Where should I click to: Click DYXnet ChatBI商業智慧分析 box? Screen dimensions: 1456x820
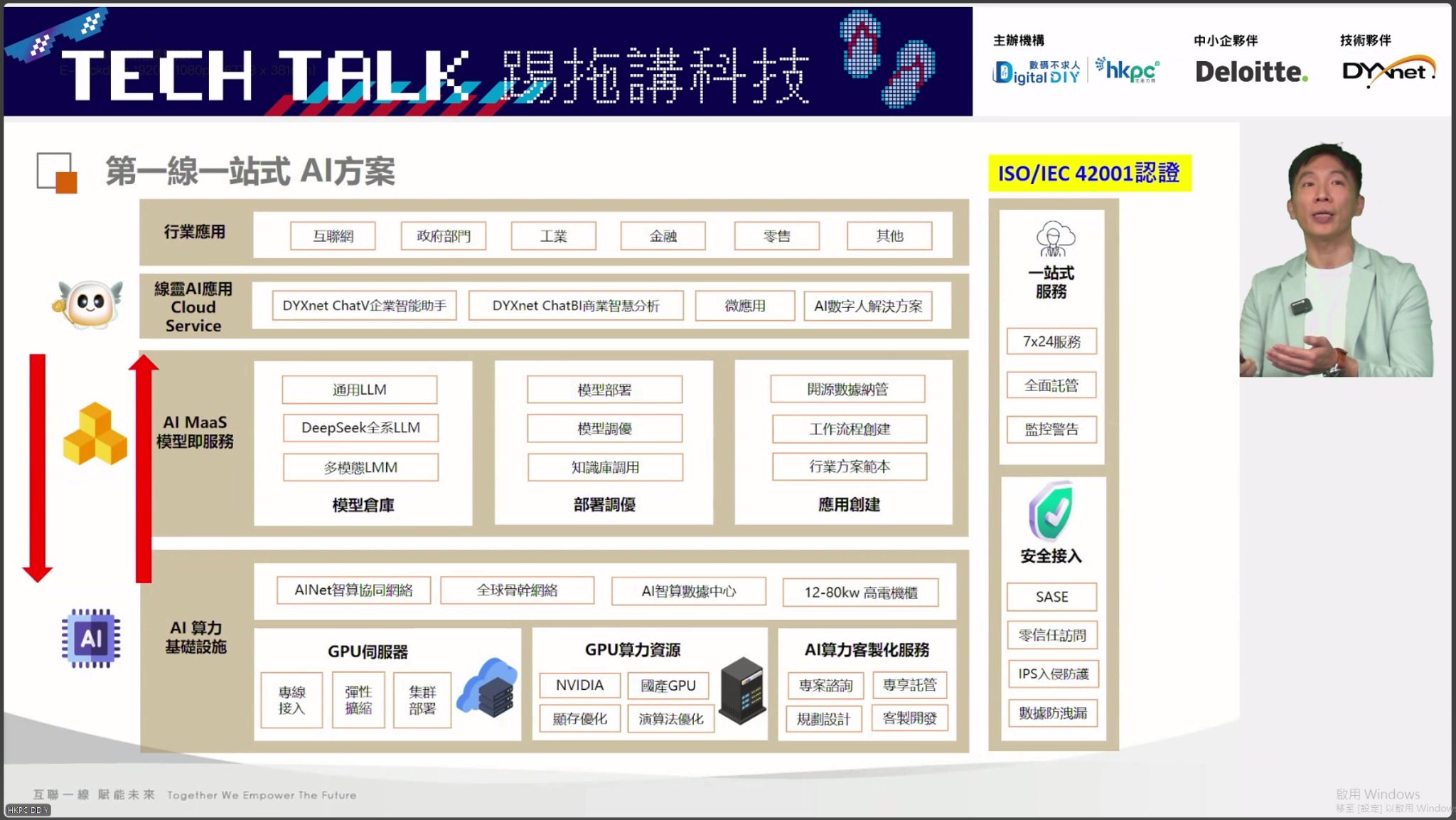pos(576,306)
